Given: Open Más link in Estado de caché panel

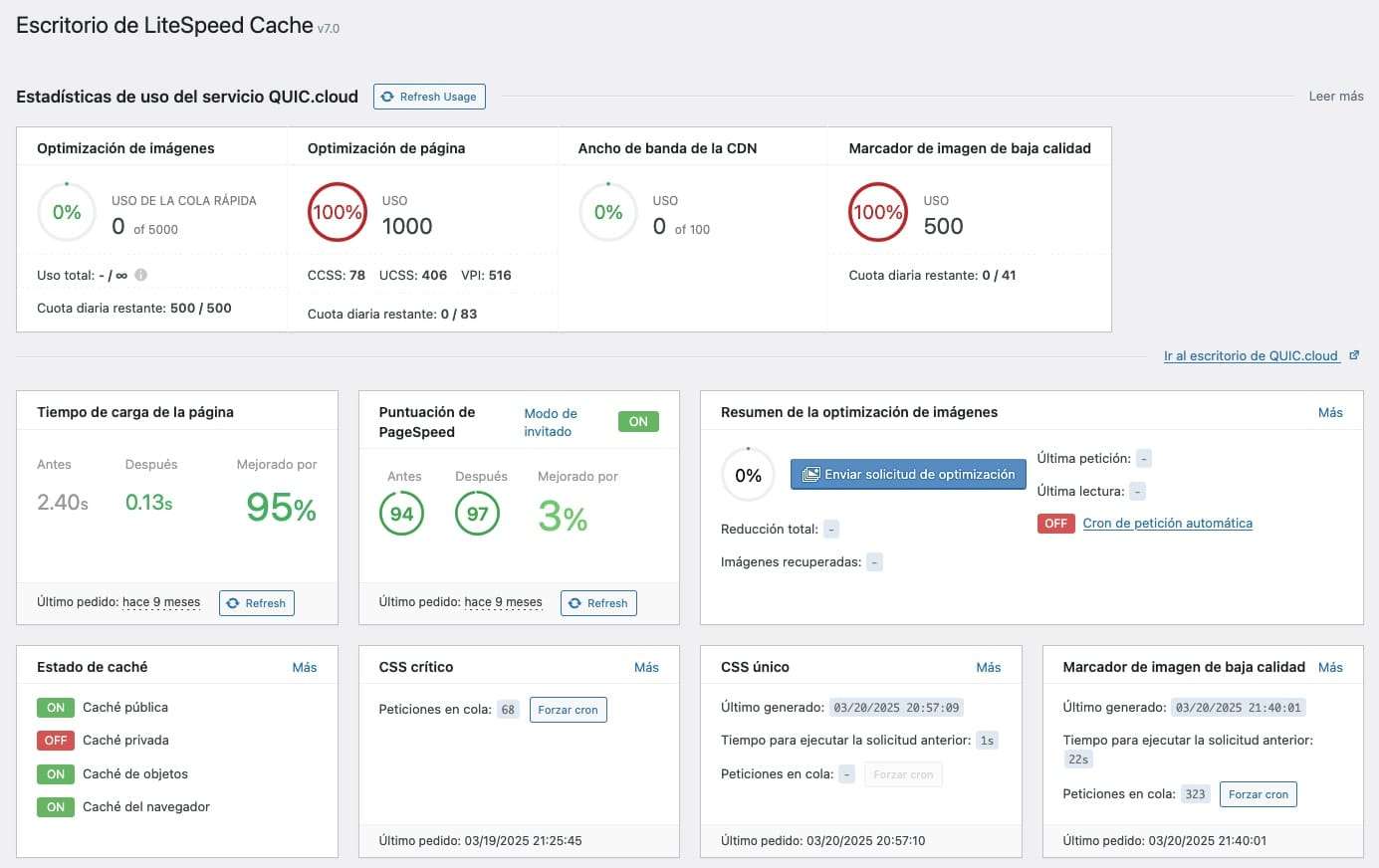Looking at the screenshot, I should (305, 668).
